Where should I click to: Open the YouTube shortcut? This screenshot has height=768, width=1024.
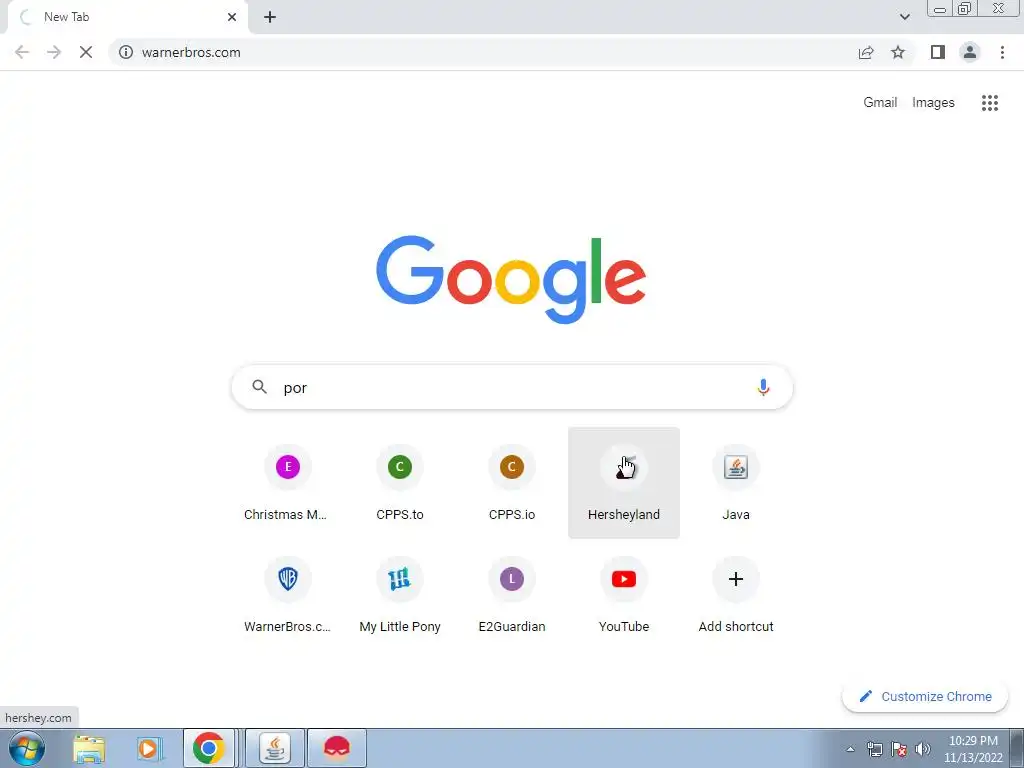coord(624,595)
